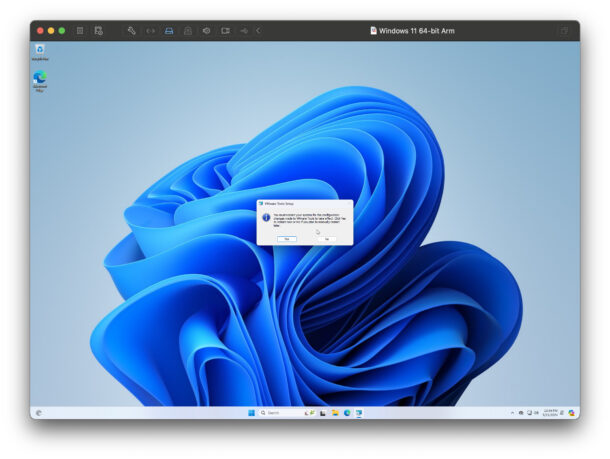
Task: Click the code/send keys toolbar icon
Action: tap(150, 31)
